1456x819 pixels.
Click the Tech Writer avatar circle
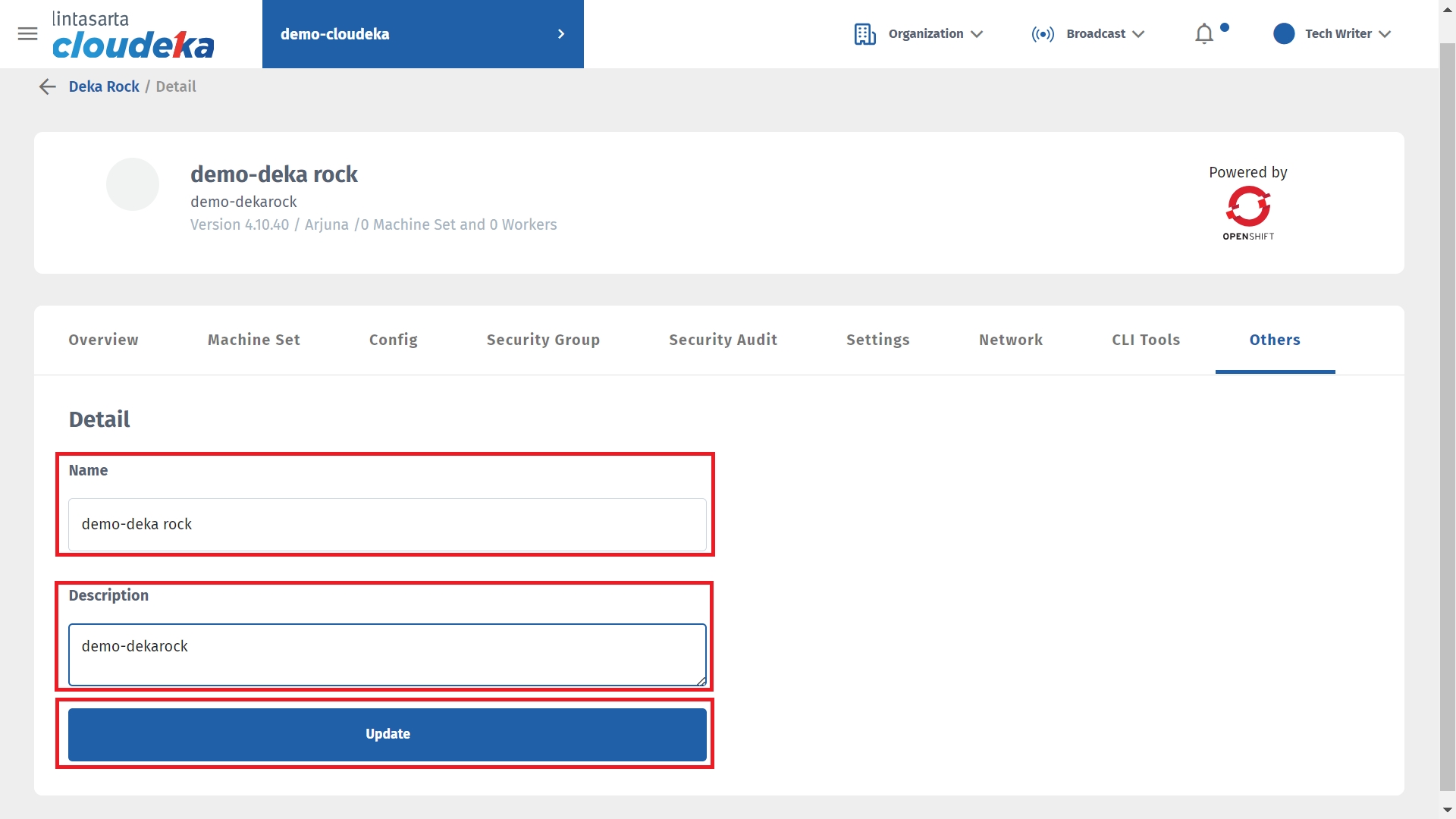(x=1284, y=34)
